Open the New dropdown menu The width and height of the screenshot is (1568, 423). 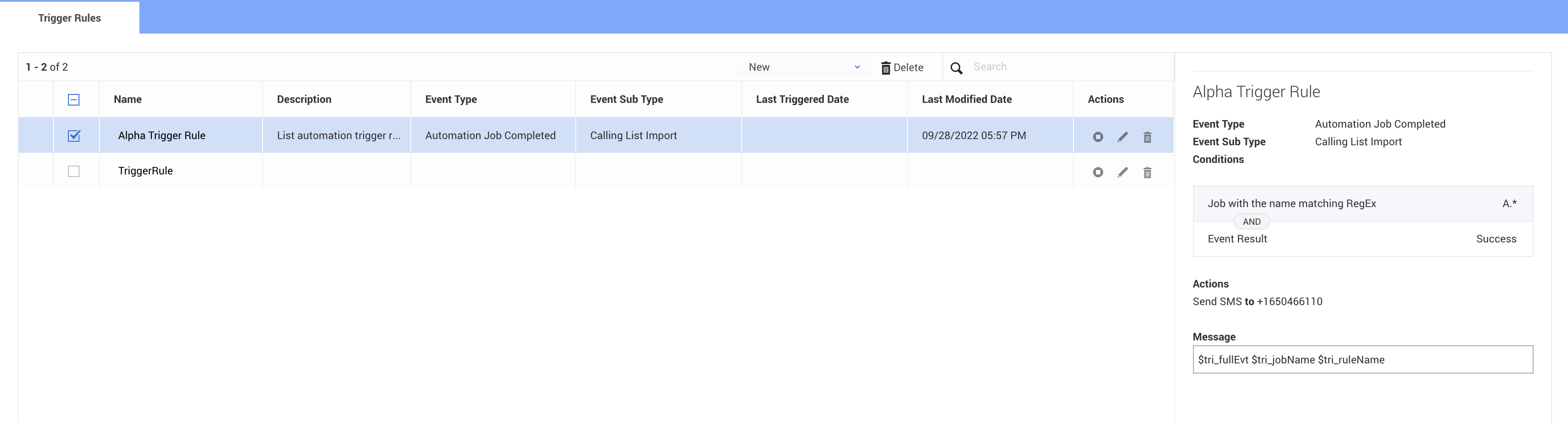point(803,67)
